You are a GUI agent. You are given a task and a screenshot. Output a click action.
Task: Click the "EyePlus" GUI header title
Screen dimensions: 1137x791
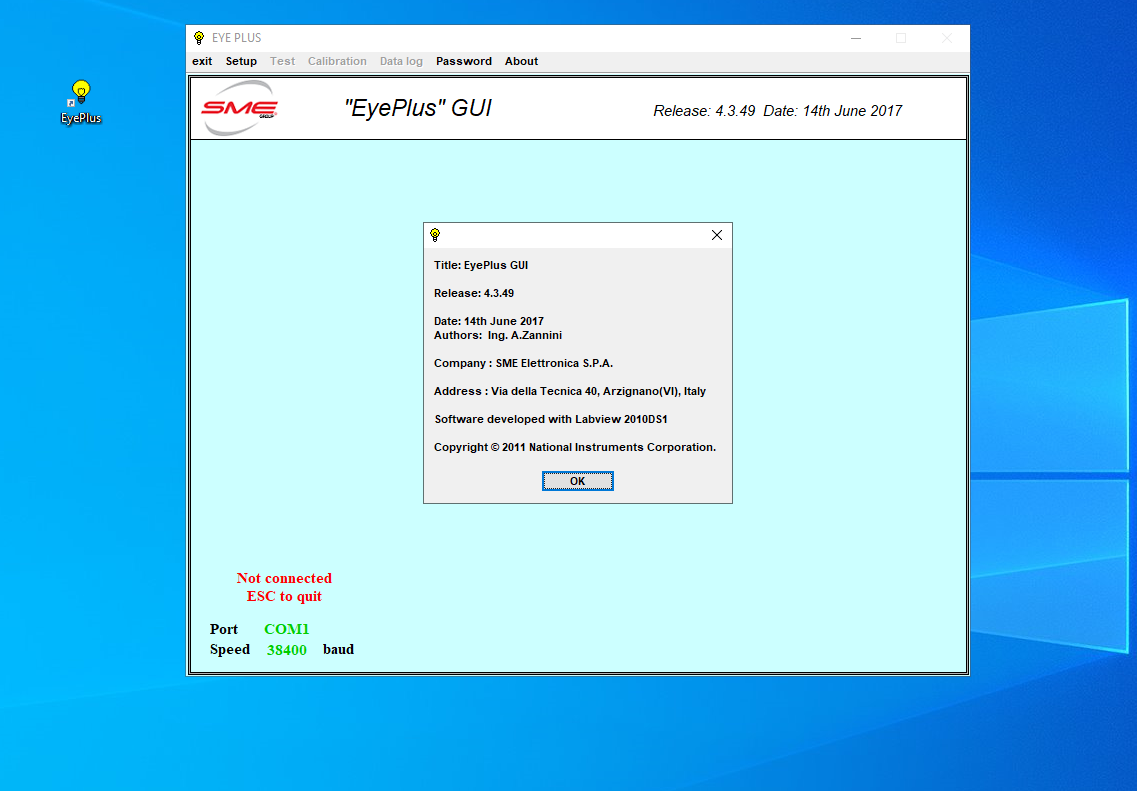(x=418, y=108)
